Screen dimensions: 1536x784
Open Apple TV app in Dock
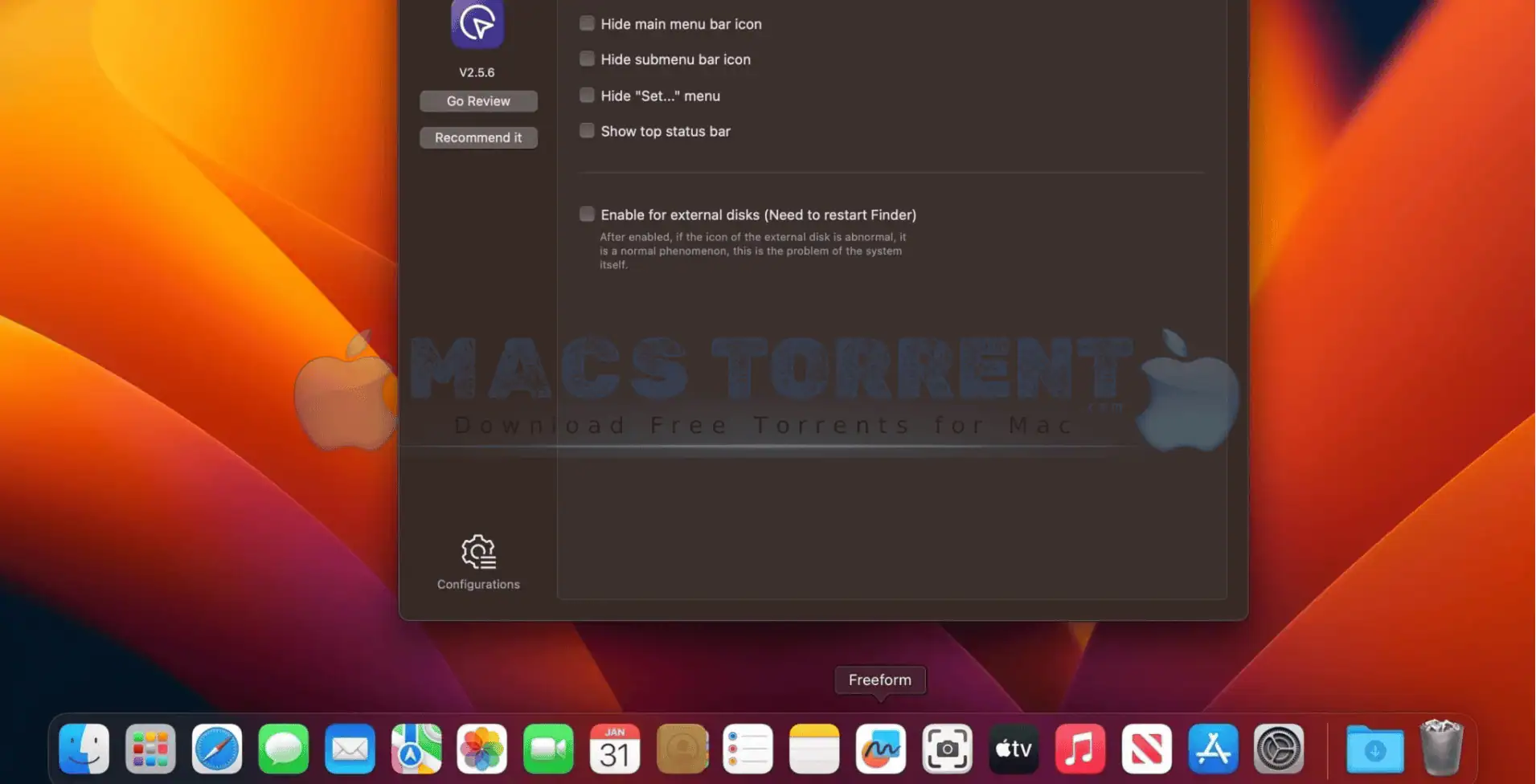(x=1014, y=749)
